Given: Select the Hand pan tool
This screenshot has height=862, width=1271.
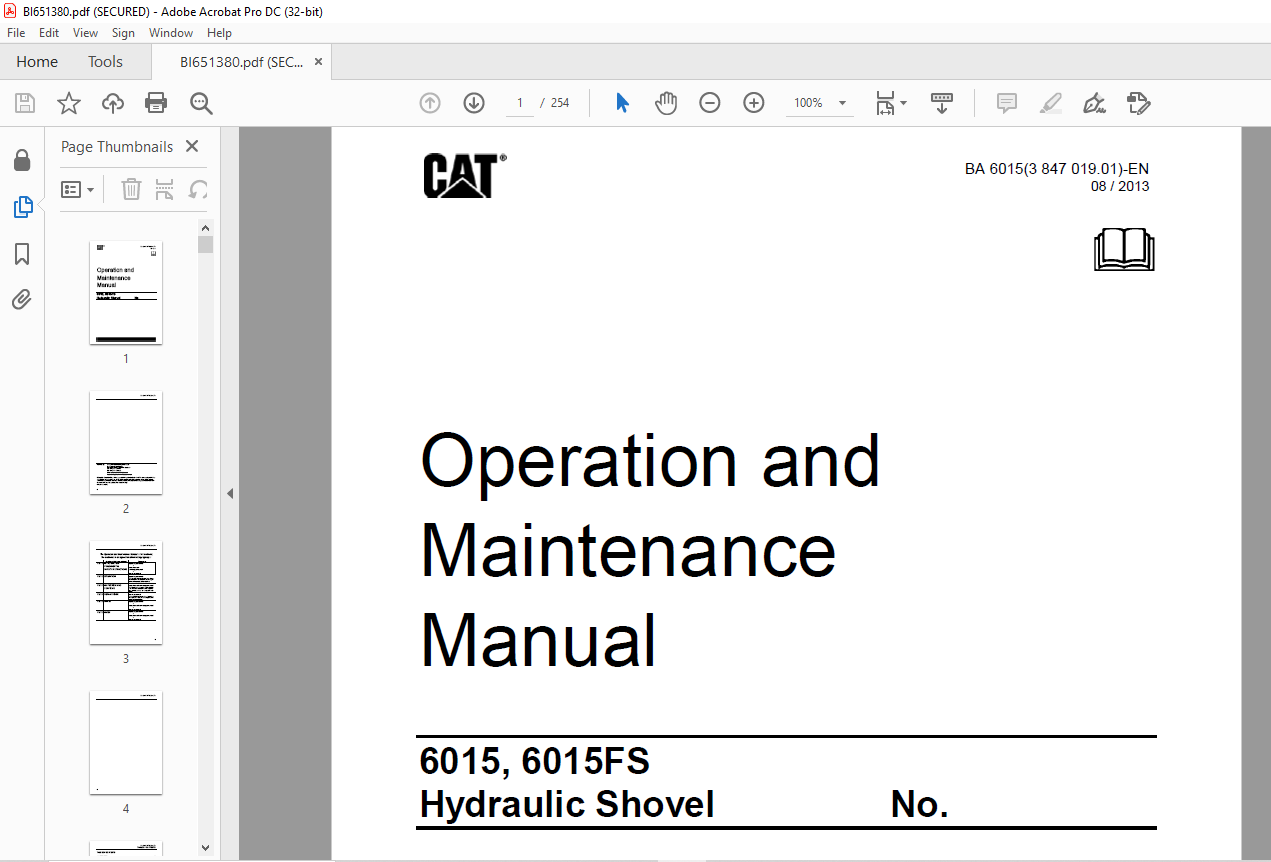Looking at the screenshot, I should click(x=666, y=103).
